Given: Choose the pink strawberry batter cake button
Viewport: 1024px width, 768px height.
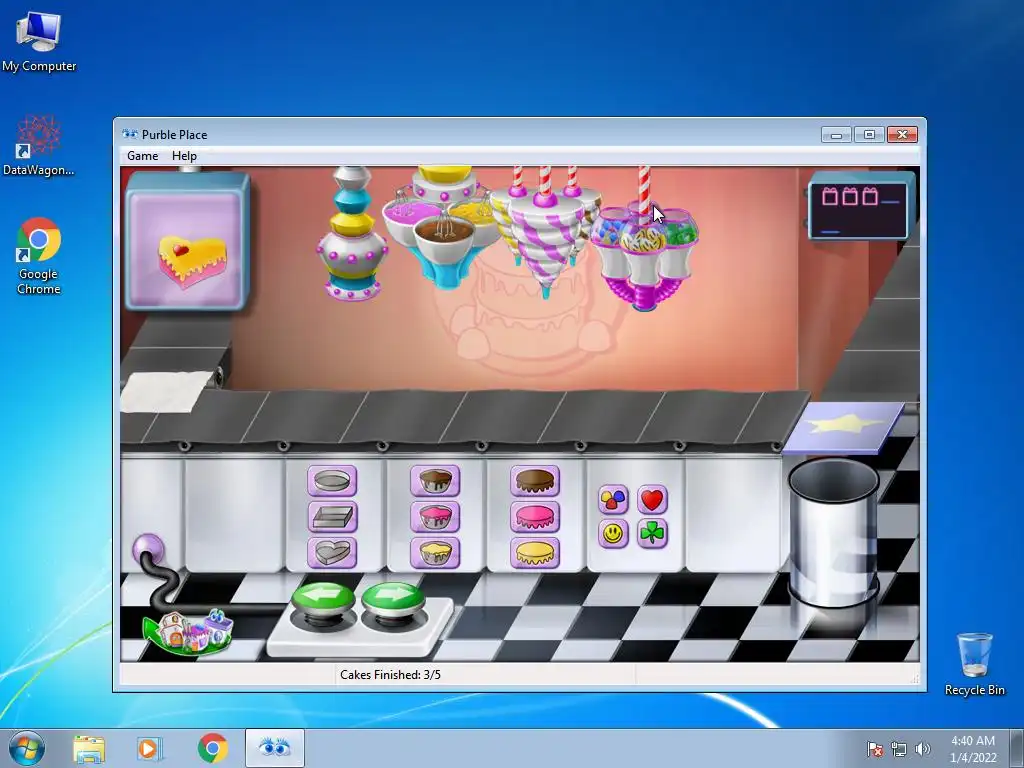Looking at the screenshot, I should pos(435,517).
